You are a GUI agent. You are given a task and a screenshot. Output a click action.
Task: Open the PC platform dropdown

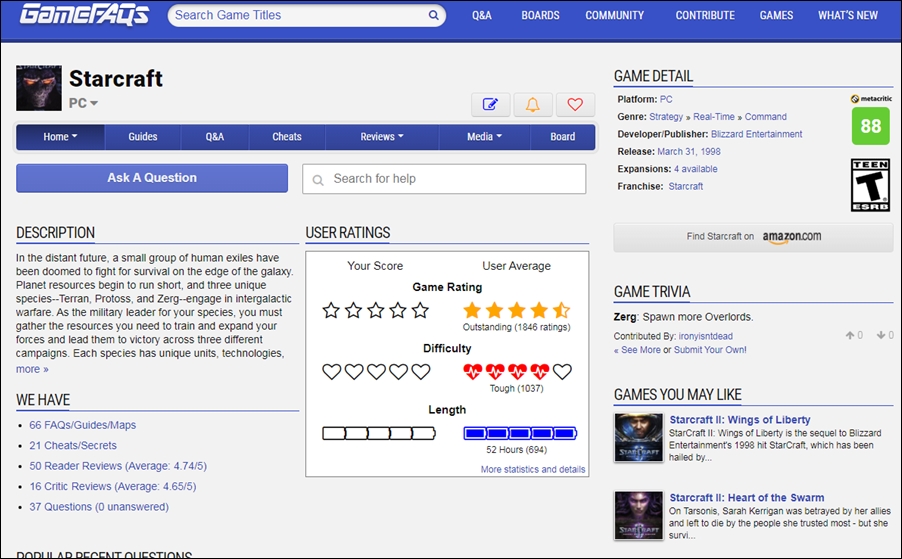click(x=83, y=103)
